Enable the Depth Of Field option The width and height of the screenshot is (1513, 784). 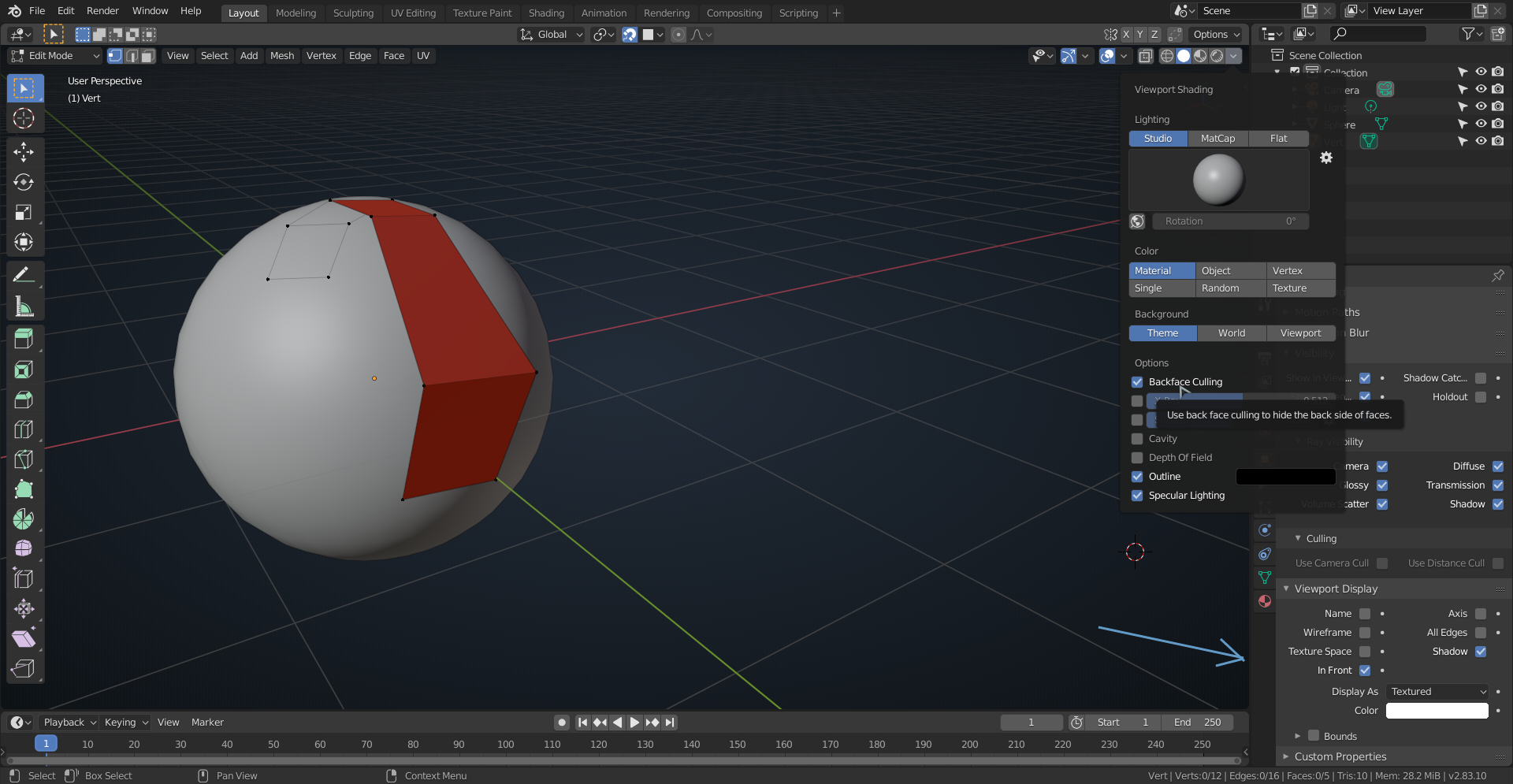pos(1137,458)
